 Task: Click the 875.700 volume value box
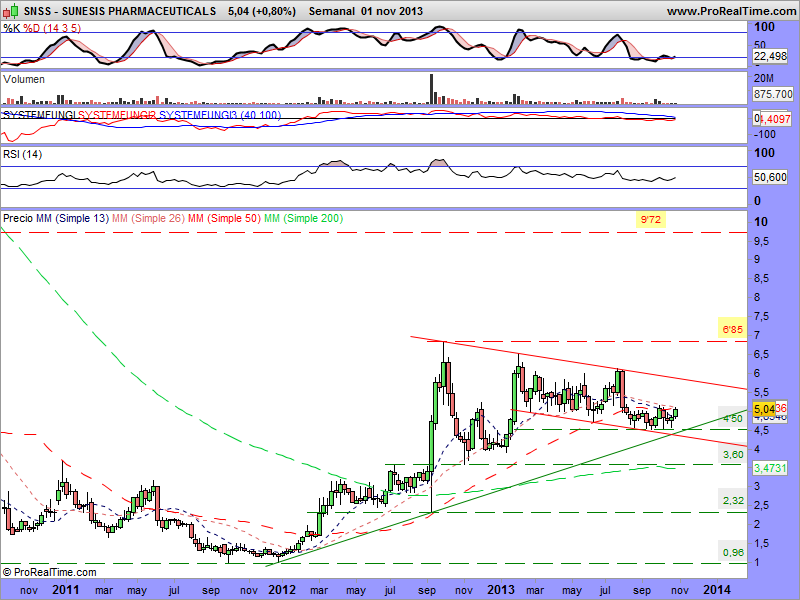[x=772, y=94]
